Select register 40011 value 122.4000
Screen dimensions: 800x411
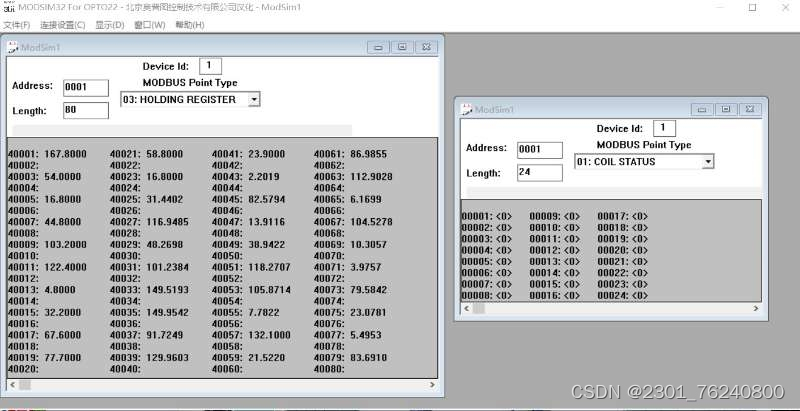pos(65,267)
